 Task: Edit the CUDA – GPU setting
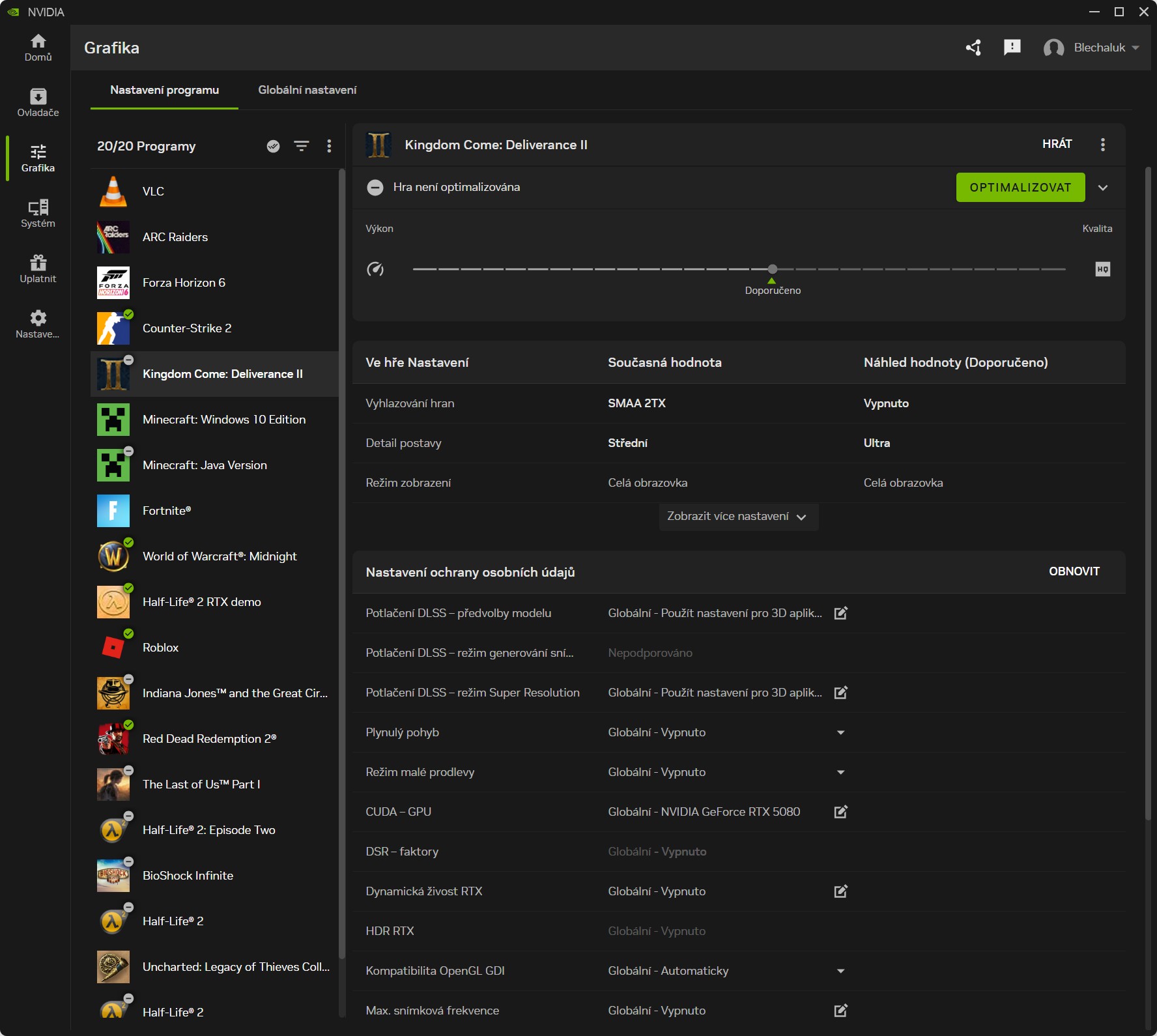841,812
